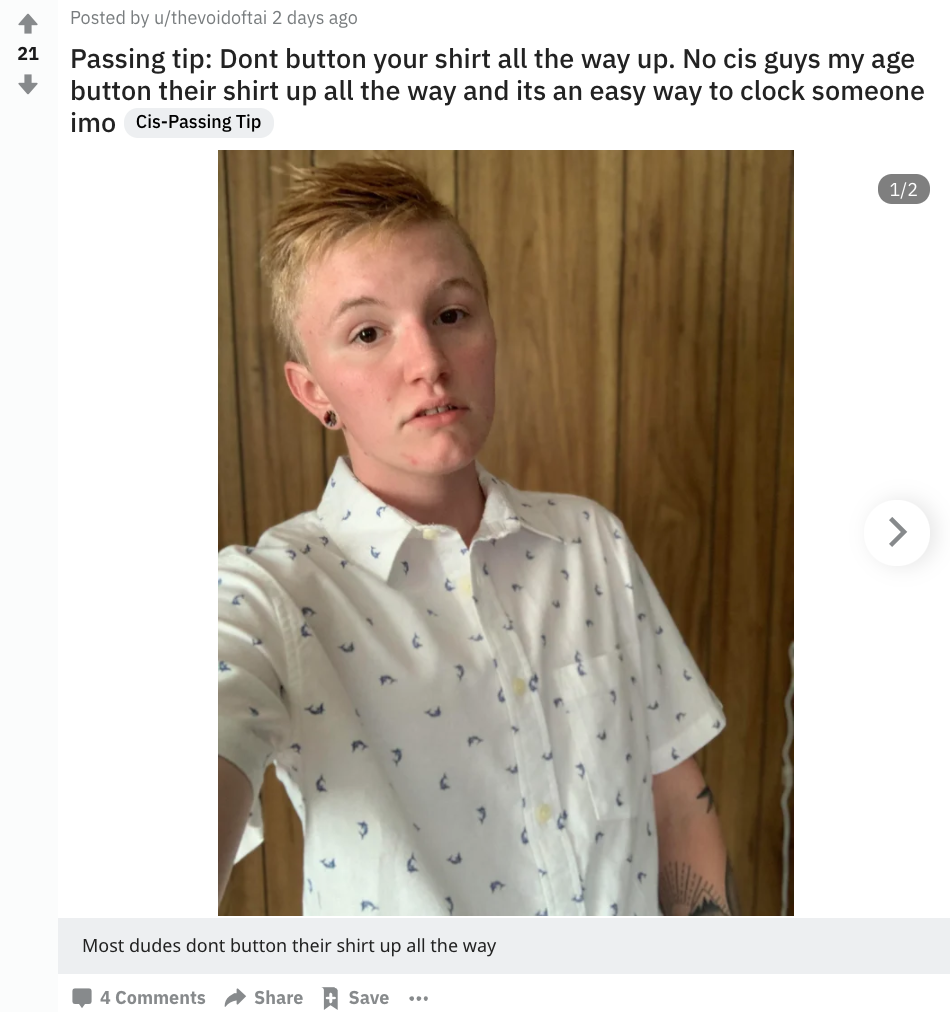The height and width of the screenshot is (1012, 950).
Task: Open the '4 Comments' label
Action: tap(152, 998)
